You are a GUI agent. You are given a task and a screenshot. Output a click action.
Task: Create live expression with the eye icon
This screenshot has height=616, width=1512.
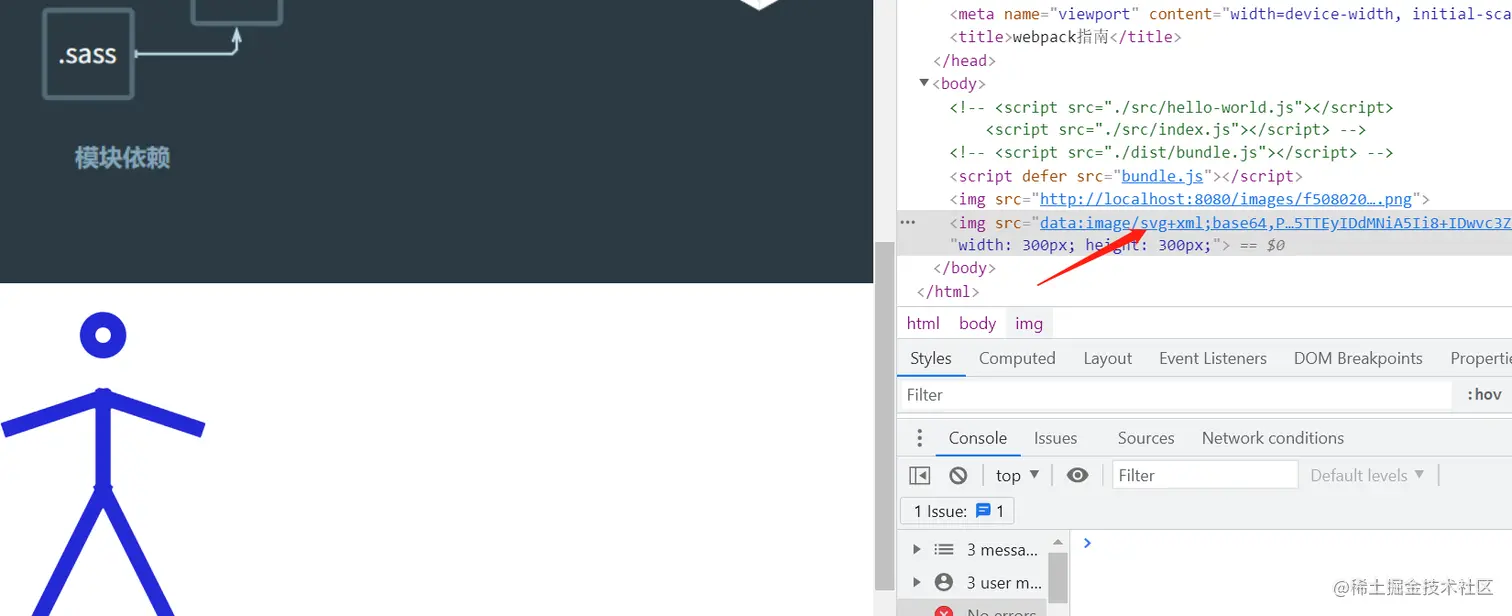1077,475
